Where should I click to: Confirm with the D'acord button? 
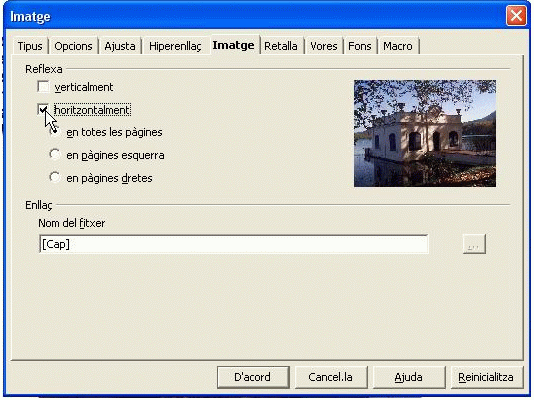coord(253,377)
